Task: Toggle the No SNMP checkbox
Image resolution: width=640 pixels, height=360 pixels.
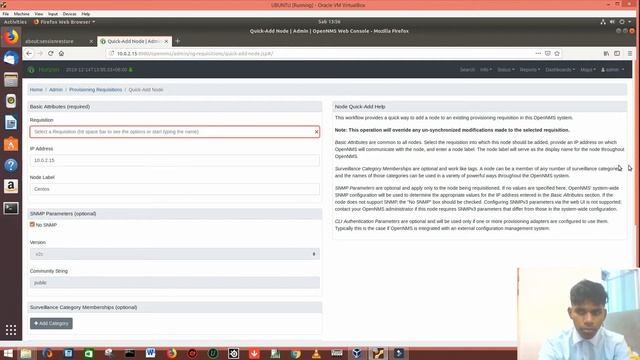Action: point(32,224)
